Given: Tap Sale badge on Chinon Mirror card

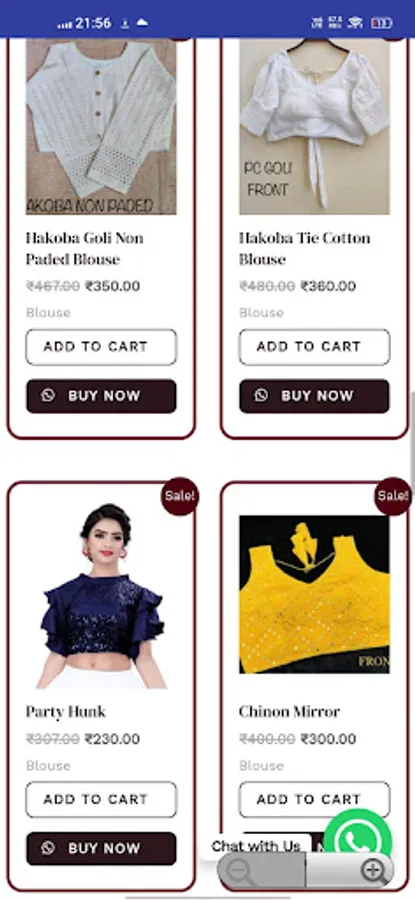Looking at the screenshot, I should pyautogui.click(x=393, y=496).
